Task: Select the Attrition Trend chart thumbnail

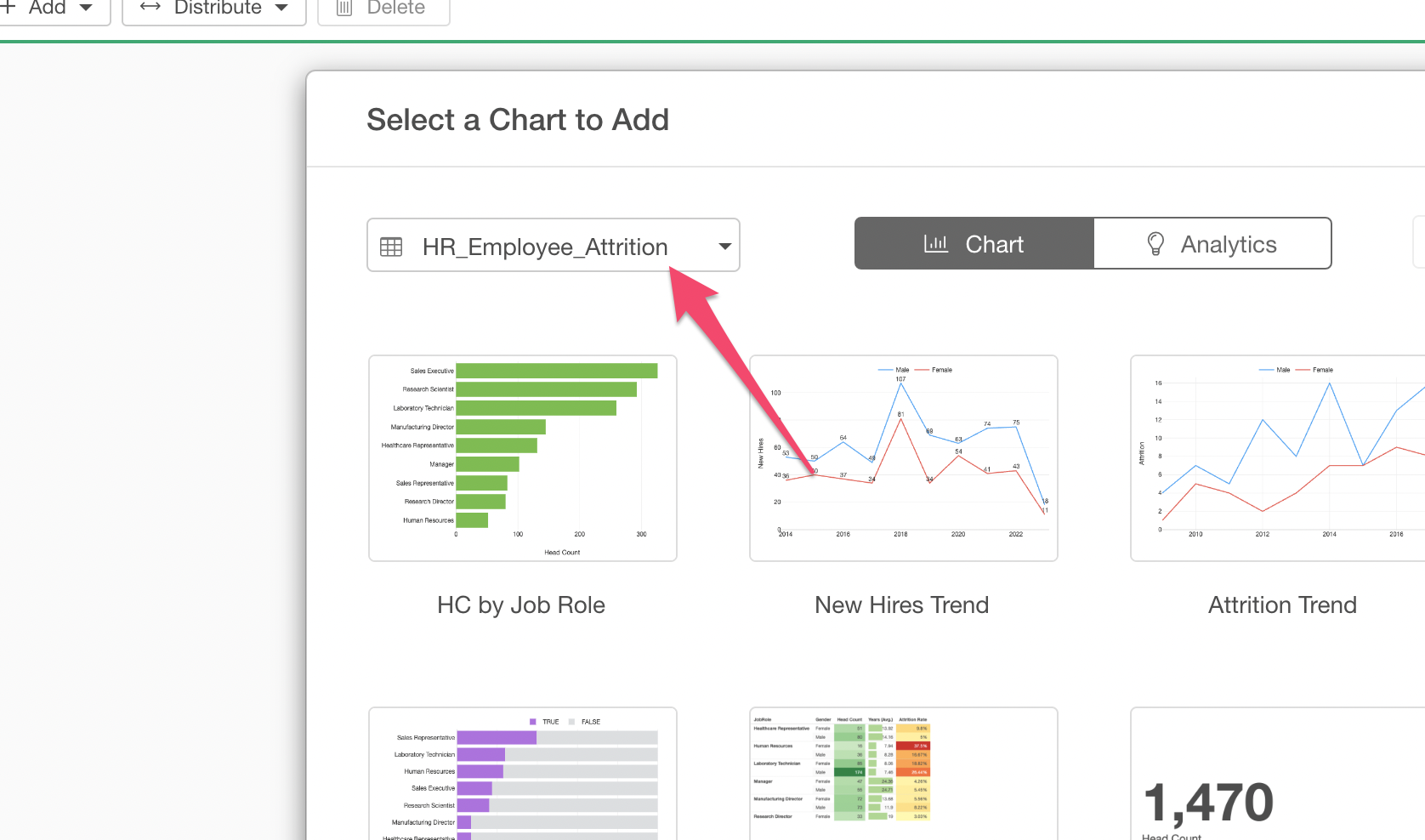Action: (1278, 458)
